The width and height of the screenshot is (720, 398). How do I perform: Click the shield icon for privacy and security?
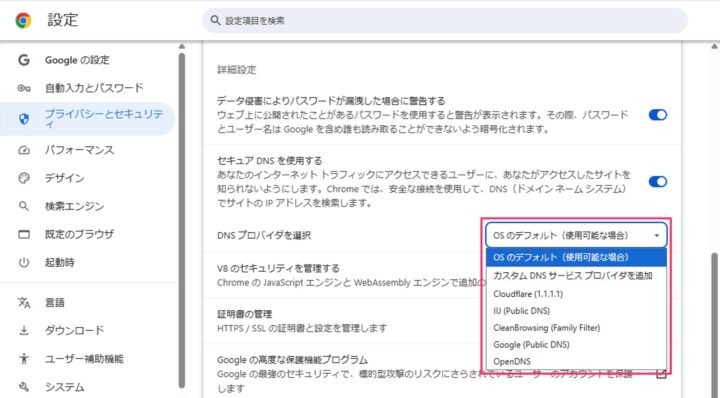coord(24,119)
